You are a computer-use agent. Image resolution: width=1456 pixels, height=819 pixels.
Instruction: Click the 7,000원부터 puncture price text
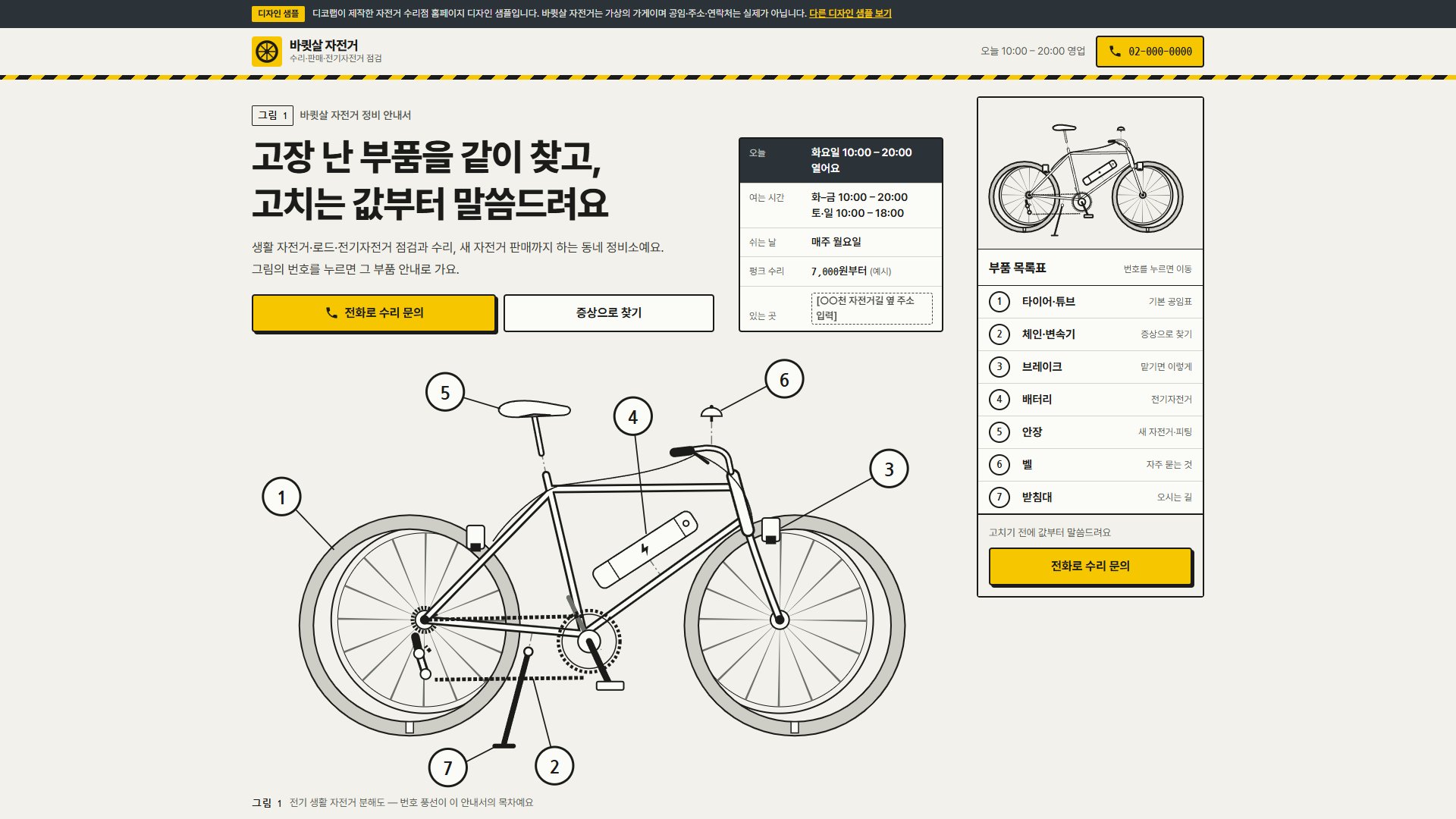pos(839,271)
